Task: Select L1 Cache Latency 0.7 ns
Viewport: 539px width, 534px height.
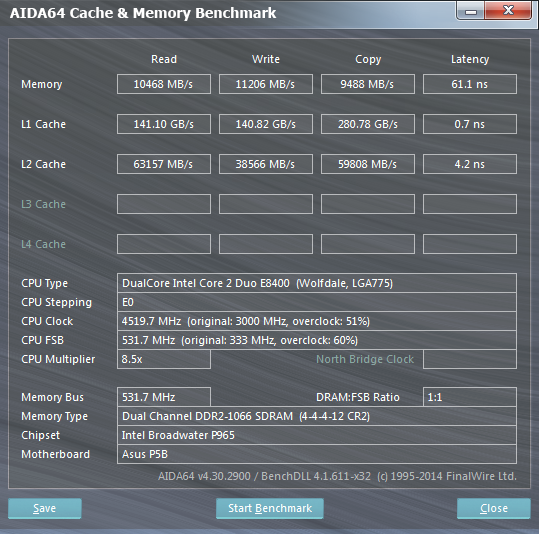Action: [x=470, y=124]
